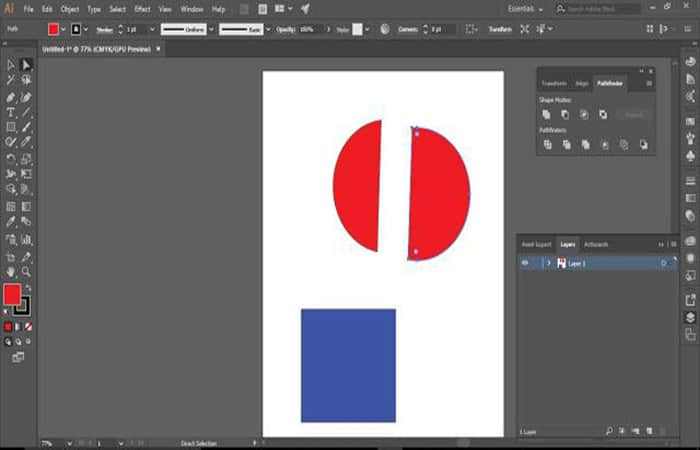The height and width of the screenshot is (450, 700).
Task: Select the Zoom tool
Action: tap(26, 272)
